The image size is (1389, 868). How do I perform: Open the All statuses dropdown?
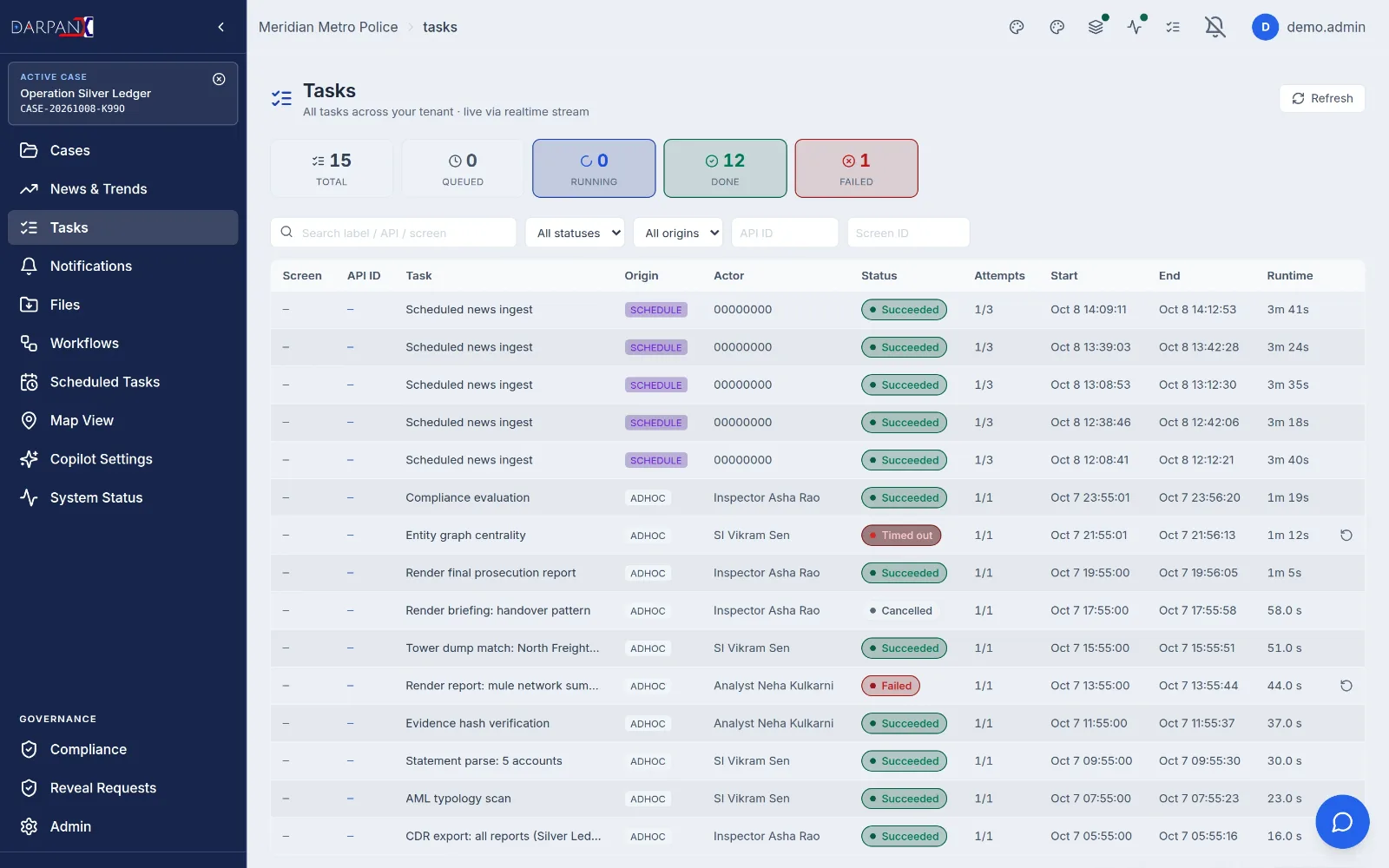click(575, 233)
